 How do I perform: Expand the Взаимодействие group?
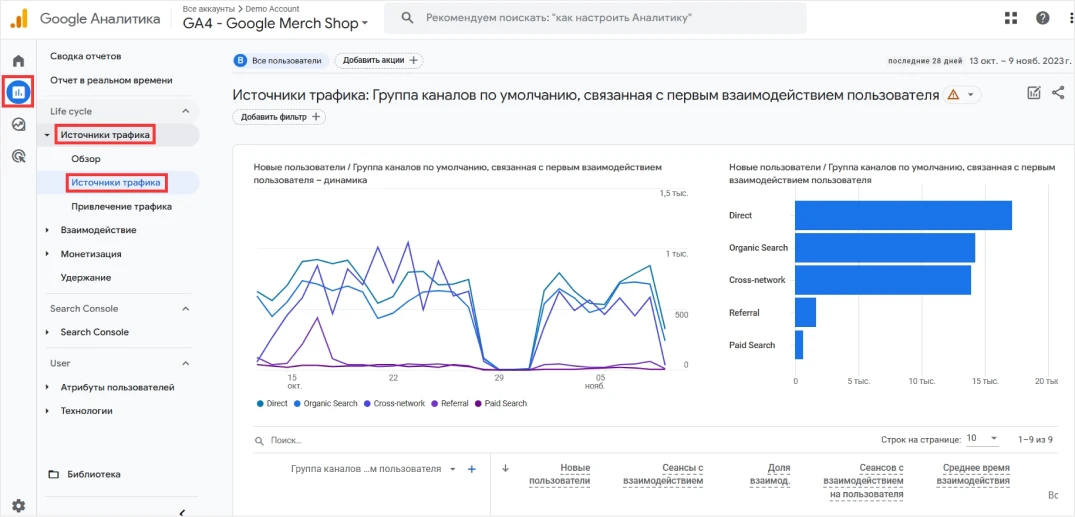click(x=47, y=230)
